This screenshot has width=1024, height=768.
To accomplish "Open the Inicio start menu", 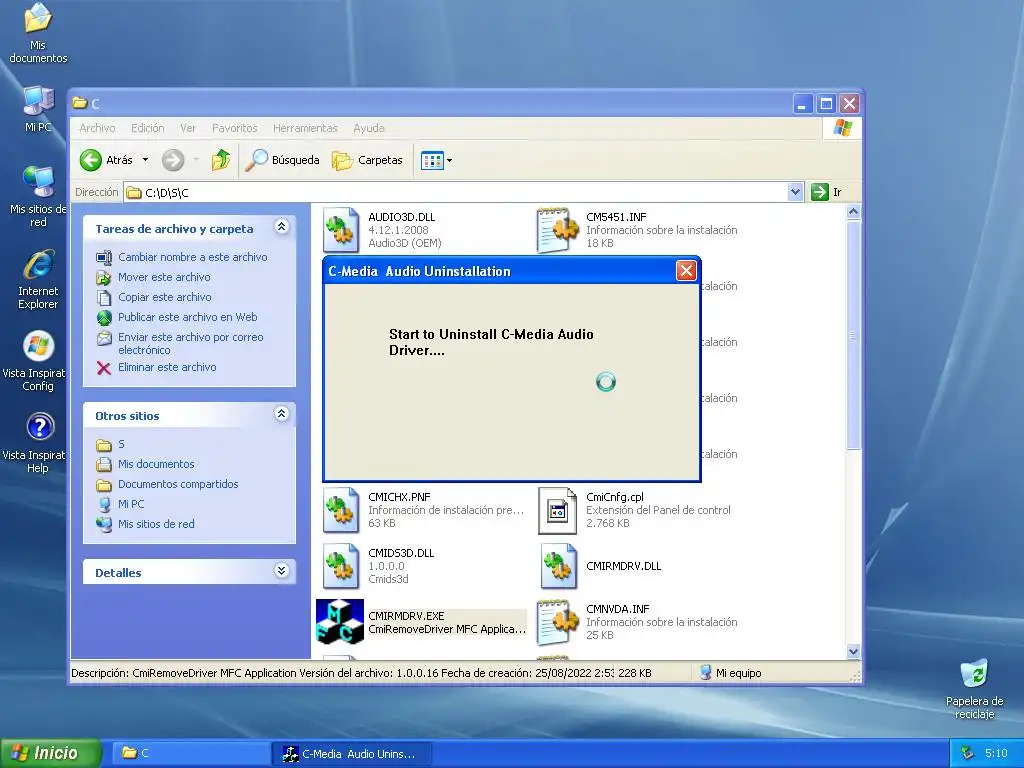I will (x=51, y=753).
